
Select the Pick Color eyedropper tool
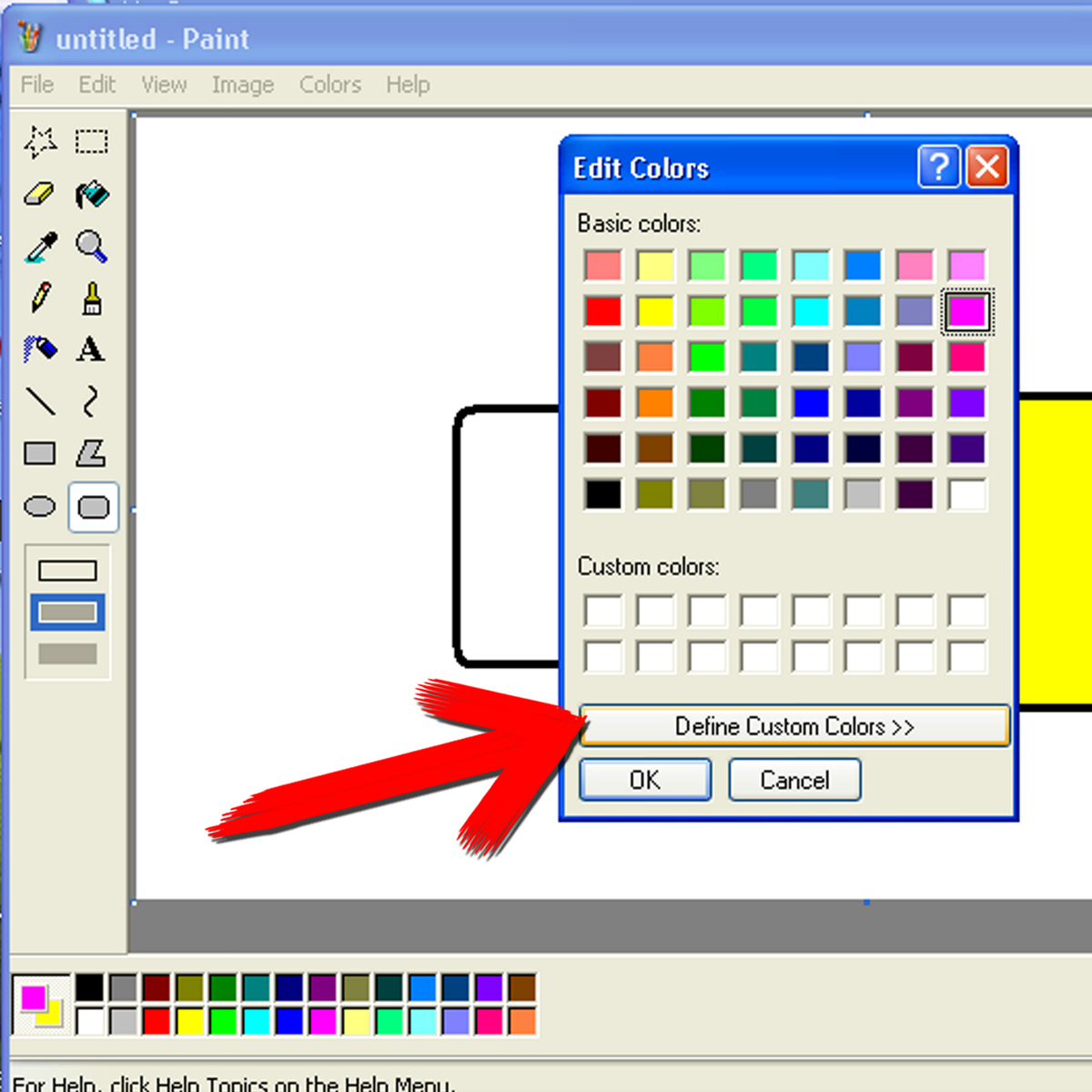click(x=39, y=248)
